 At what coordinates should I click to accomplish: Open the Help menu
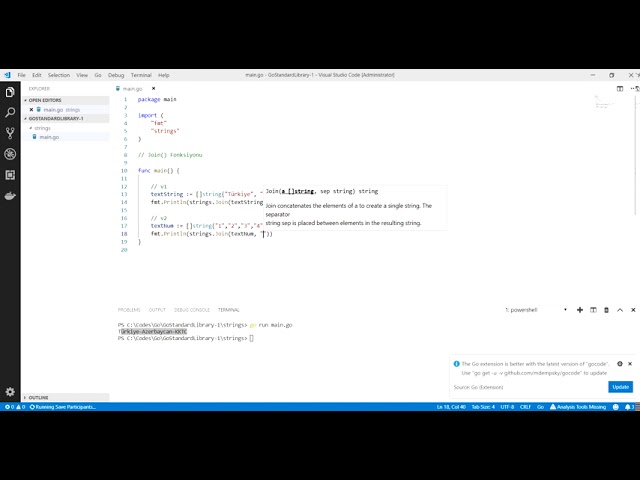tap(164, 75)
